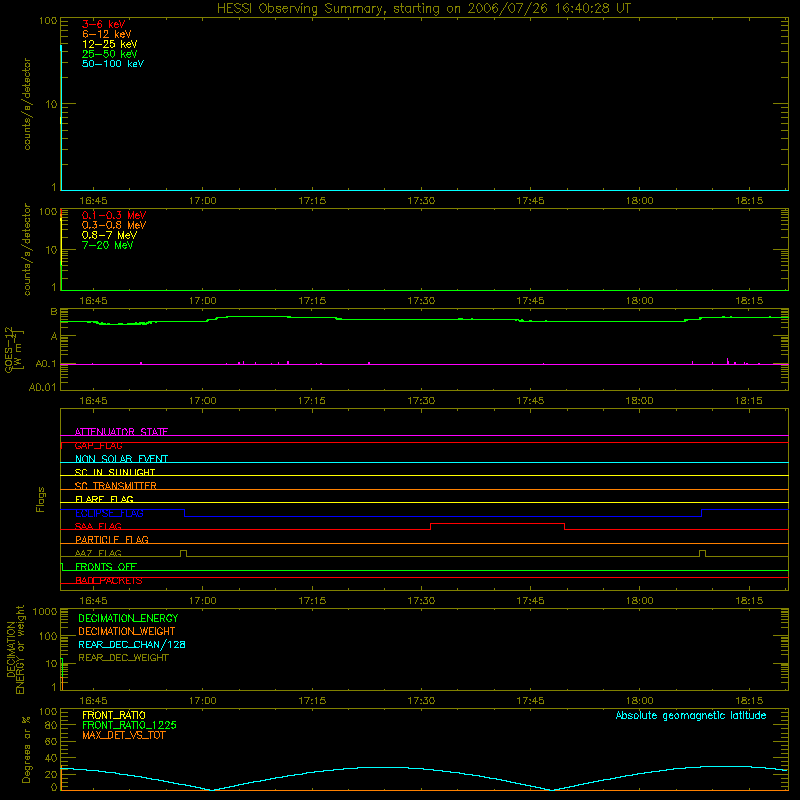Choose the 0.8-7 MeV legend entry
Image resolution: width=800 pixels, height=800 pixels.
[x=109, y=235]
